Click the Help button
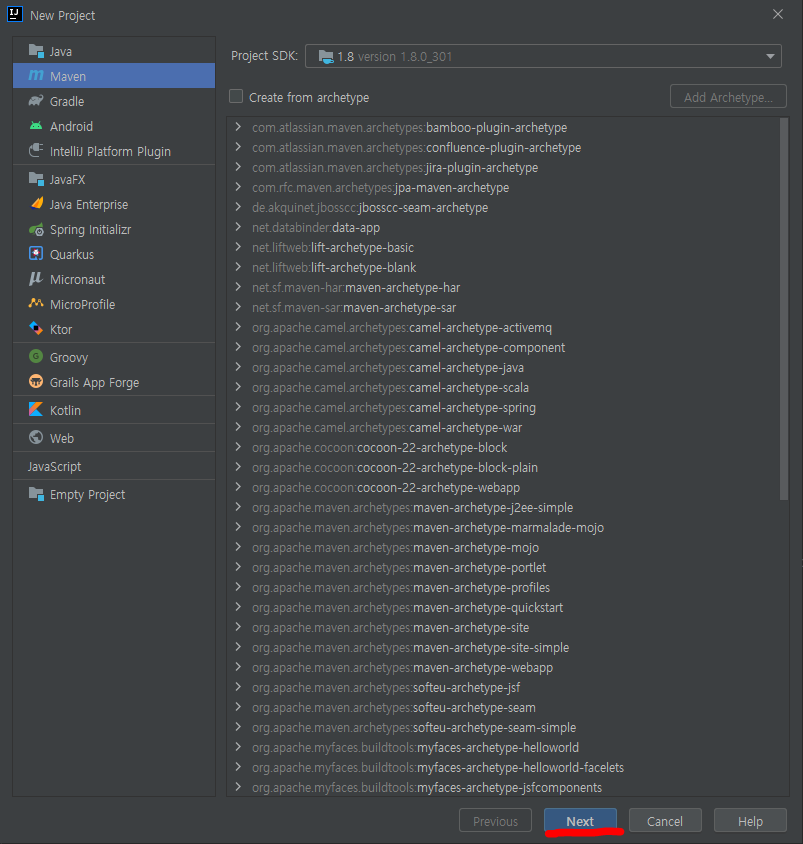 (x=750, y=821)
